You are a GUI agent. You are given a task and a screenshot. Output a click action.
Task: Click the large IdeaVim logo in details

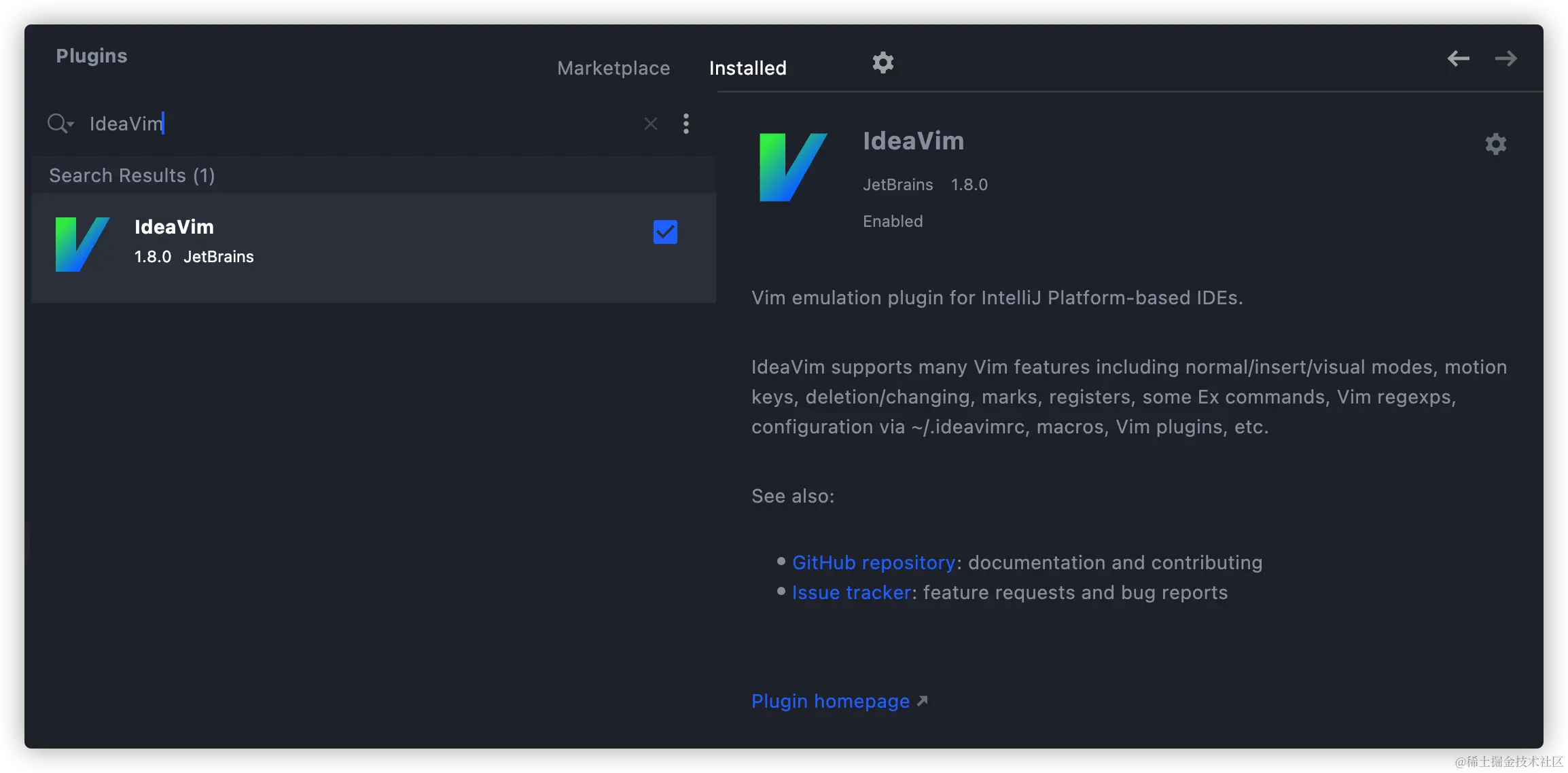[792, 167]
